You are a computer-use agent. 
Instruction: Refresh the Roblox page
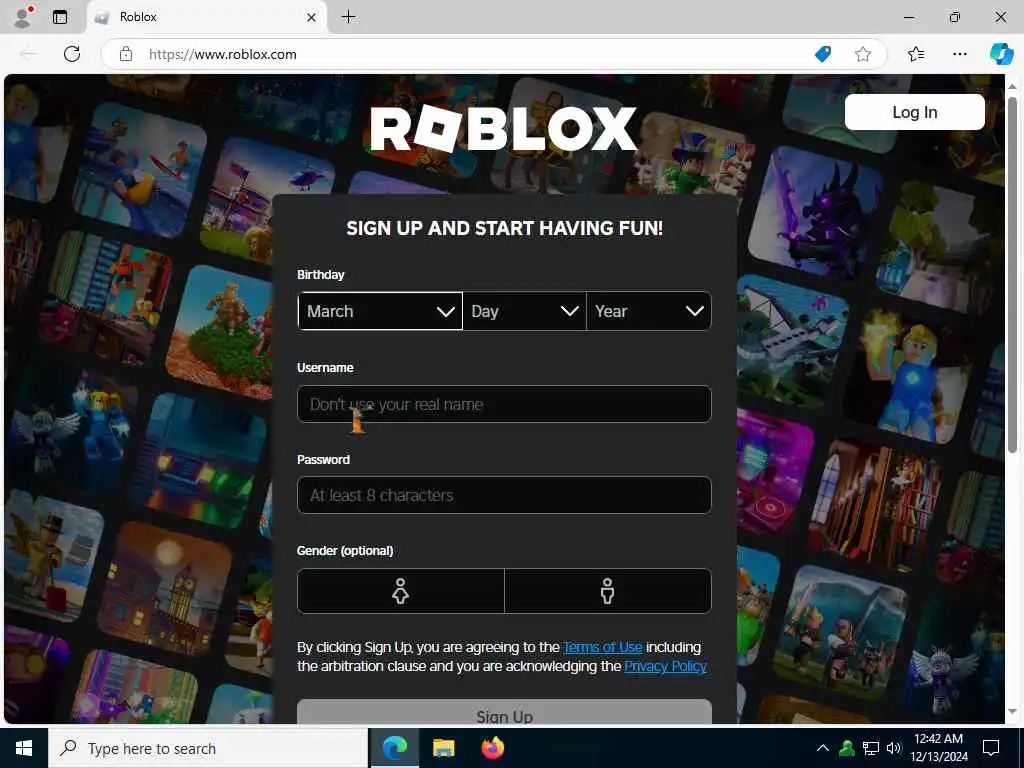72,54
